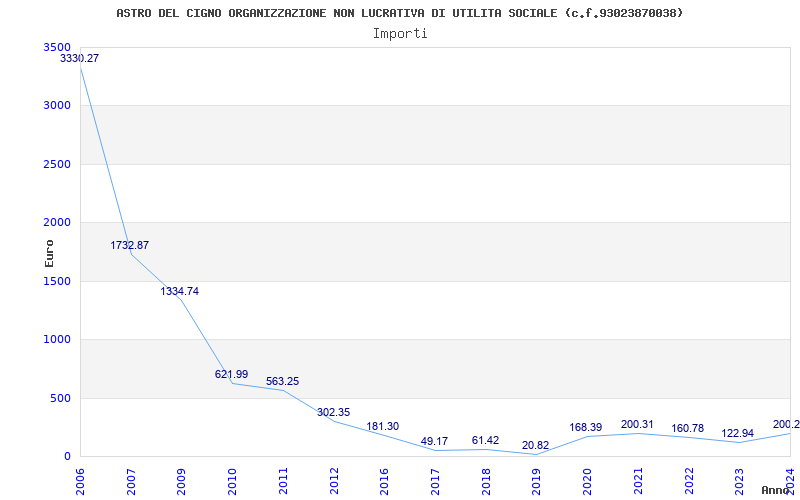Click y-axis tick 1500

tap(58, 281)
